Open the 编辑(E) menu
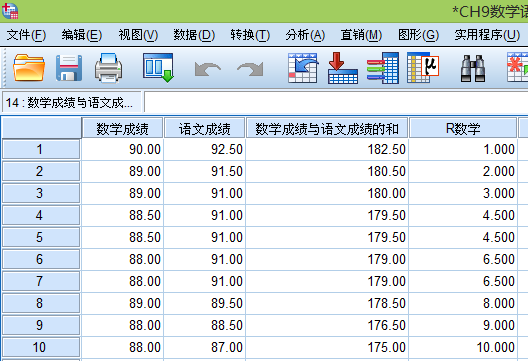The height and width of the screenshot is (361, 528). (81, 35)
